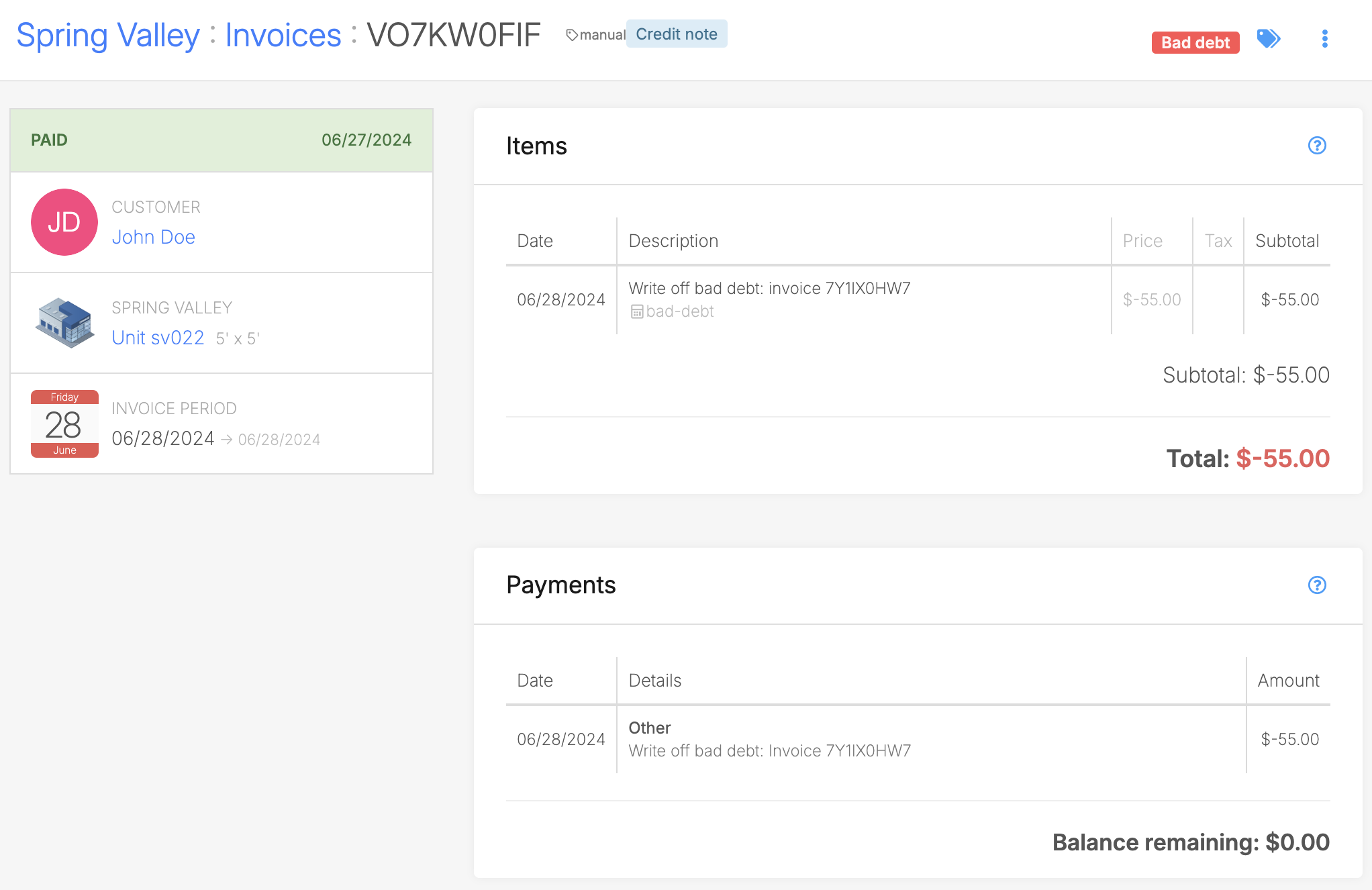
Task: Click the Total $-55.00 amount
Action: 1283,458
